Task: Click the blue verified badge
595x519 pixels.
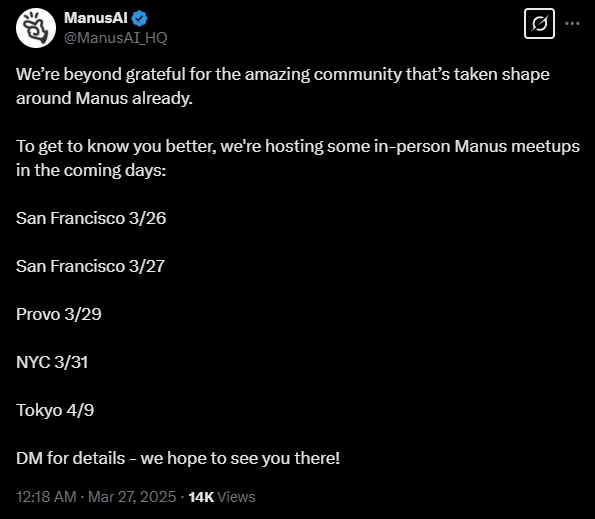Action: (x=140, y=18)
